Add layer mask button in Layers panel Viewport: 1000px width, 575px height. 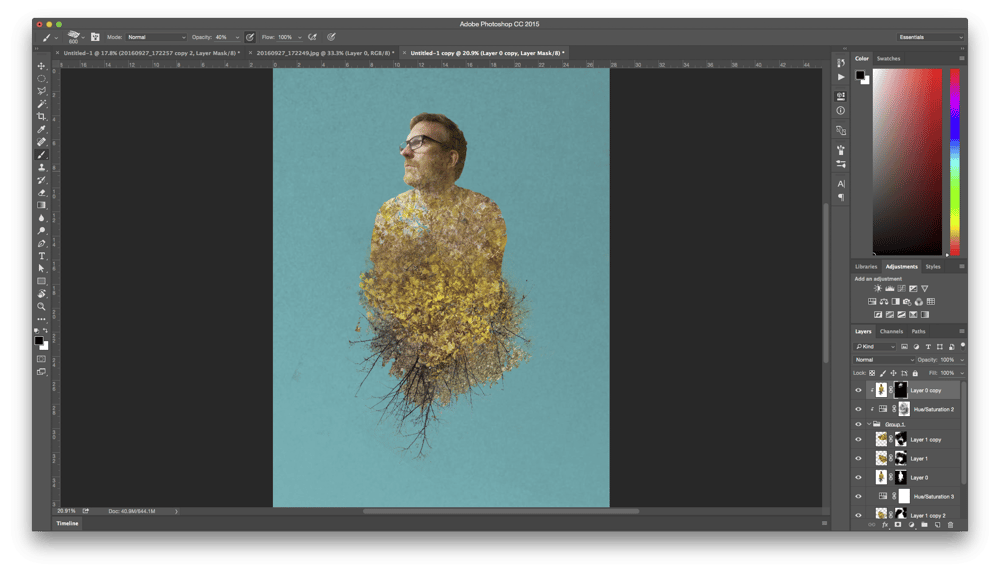coord(898,525)
